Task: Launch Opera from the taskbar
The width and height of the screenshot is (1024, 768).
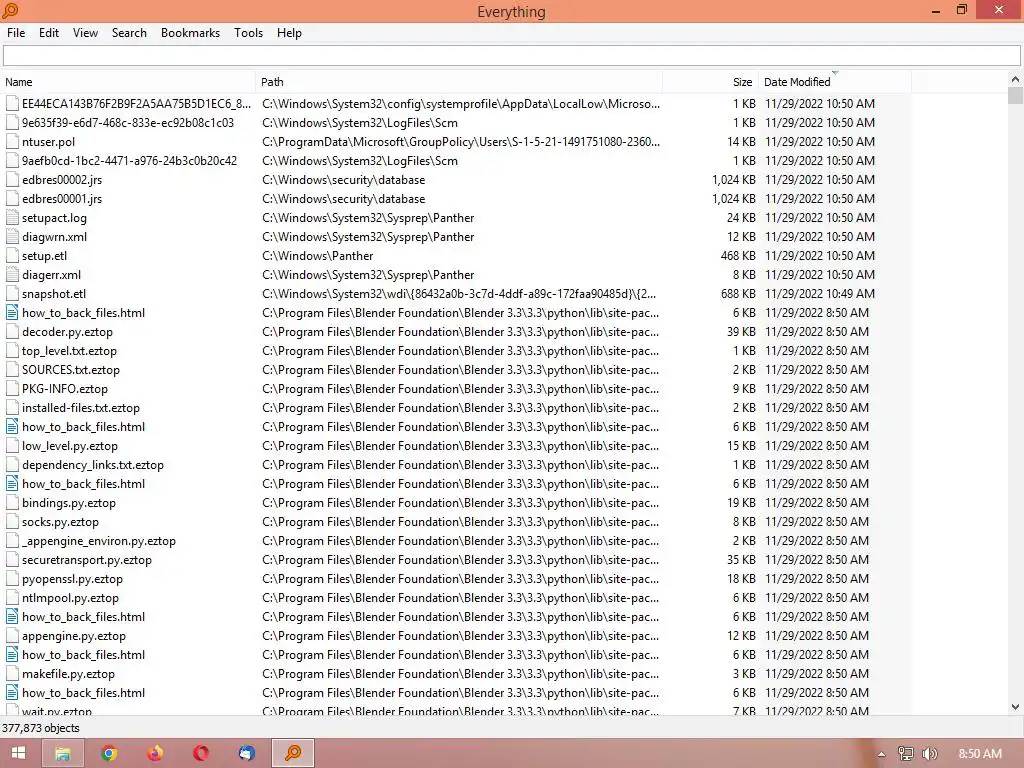Action: (200, 753)
